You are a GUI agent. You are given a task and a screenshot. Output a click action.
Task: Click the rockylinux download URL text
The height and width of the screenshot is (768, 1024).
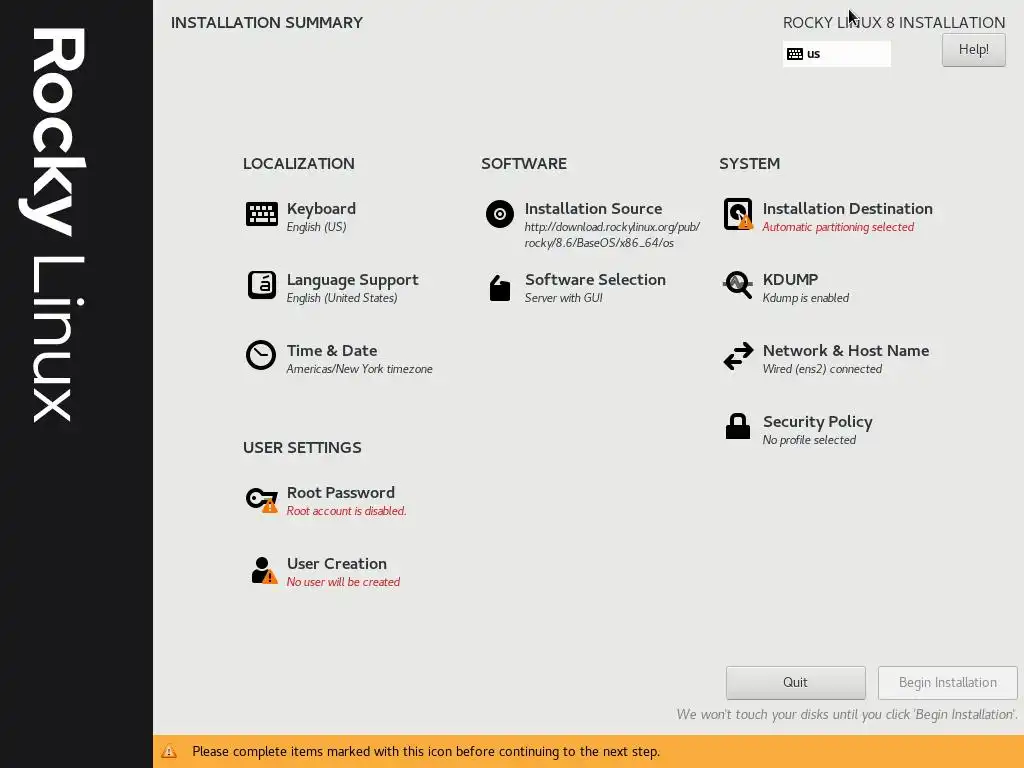coord(612,235)
